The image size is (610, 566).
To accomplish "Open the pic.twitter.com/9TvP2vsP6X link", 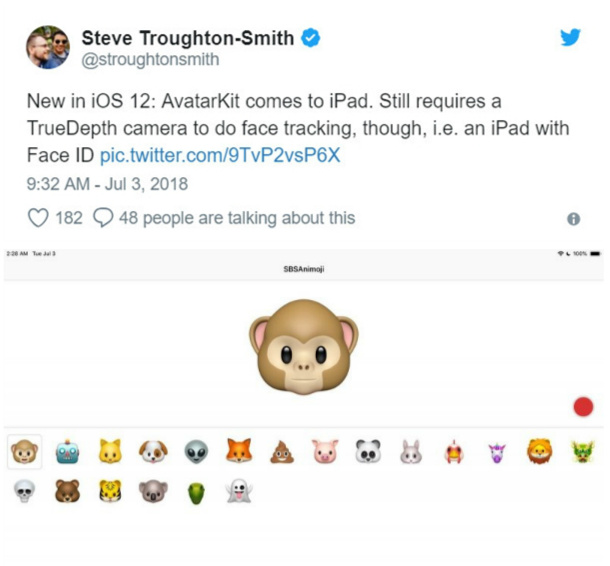I will [x=220, y=155].
